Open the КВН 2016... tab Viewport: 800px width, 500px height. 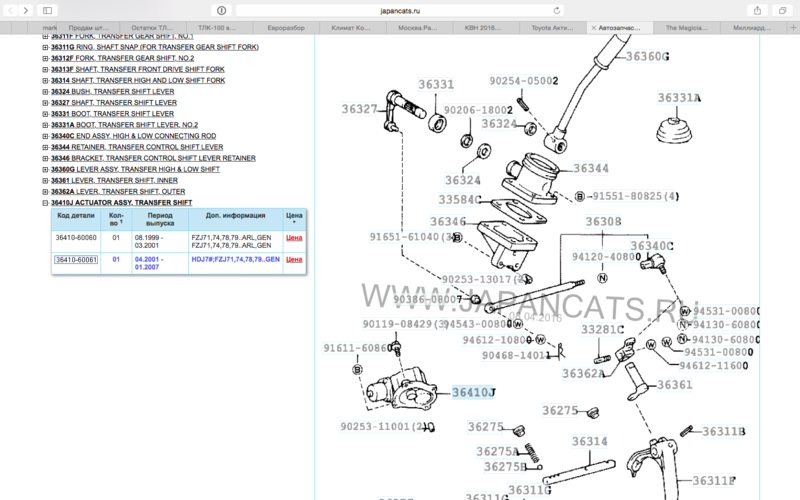(x=483, y=28)
